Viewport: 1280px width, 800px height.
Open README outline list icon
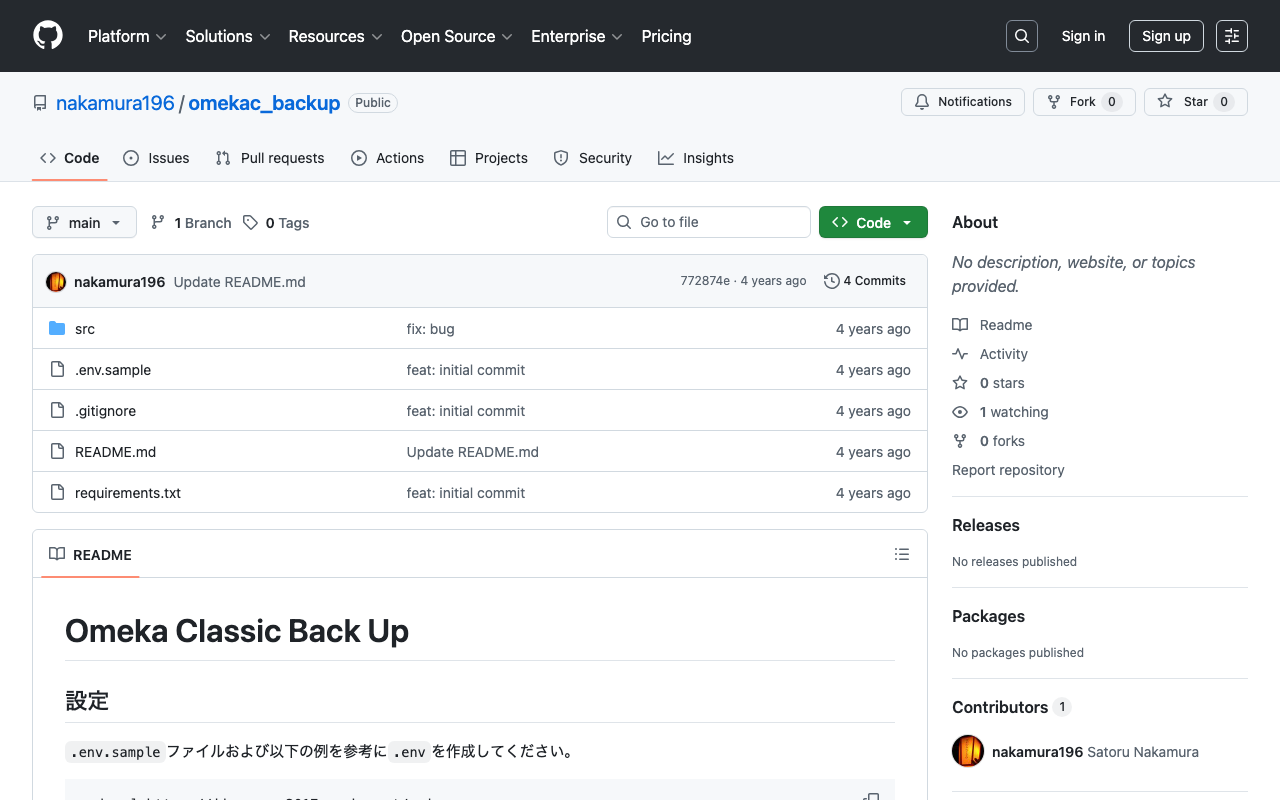pos(901,554)
